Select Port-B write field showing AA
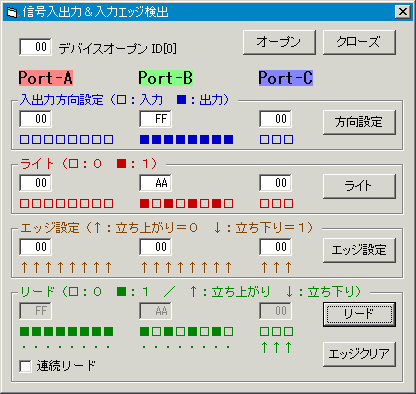This screenshot has width=416, height=394. tap(155, 183)
